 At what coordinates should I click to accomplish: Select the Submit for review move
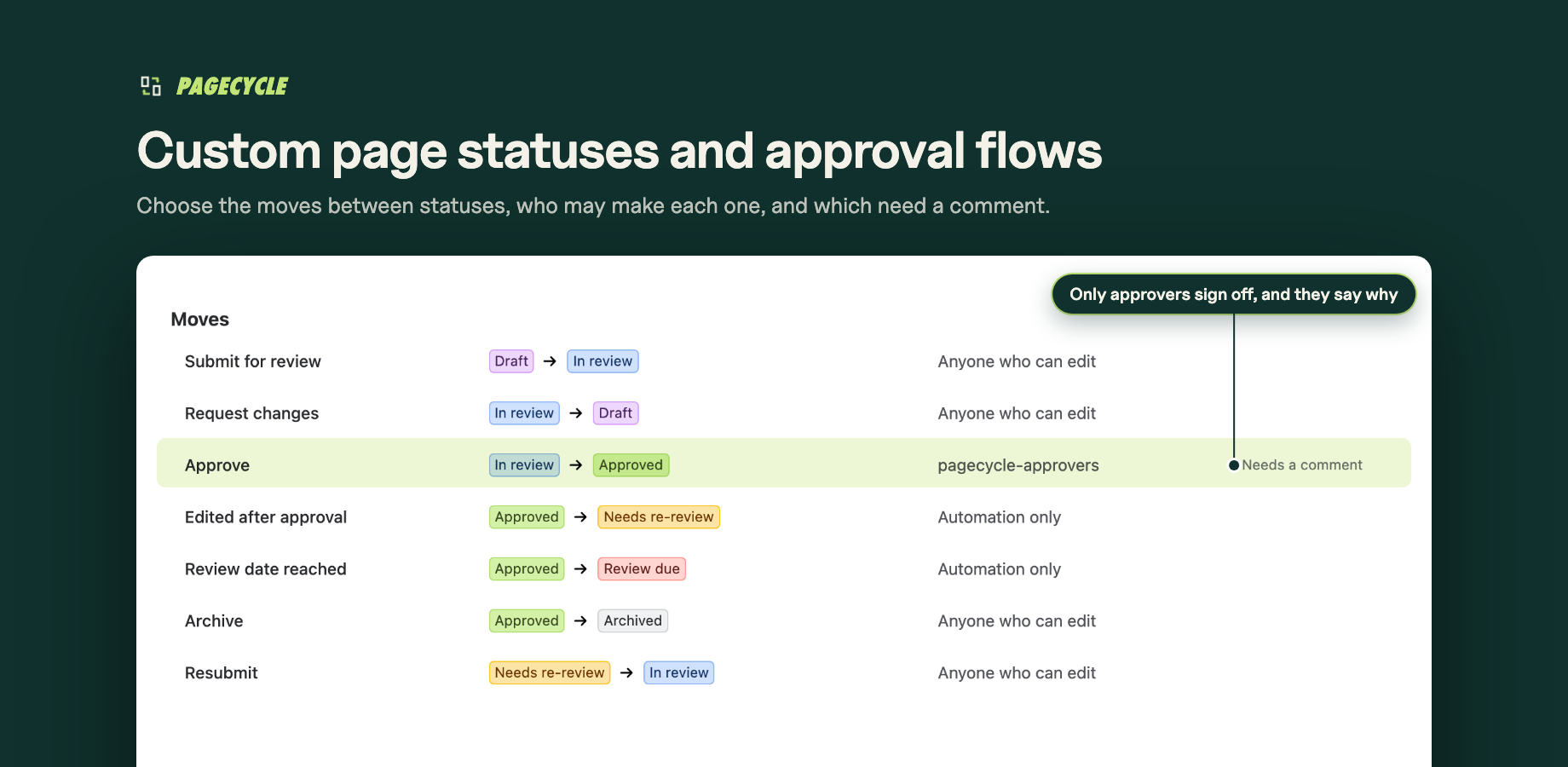[x=253, y=361]
